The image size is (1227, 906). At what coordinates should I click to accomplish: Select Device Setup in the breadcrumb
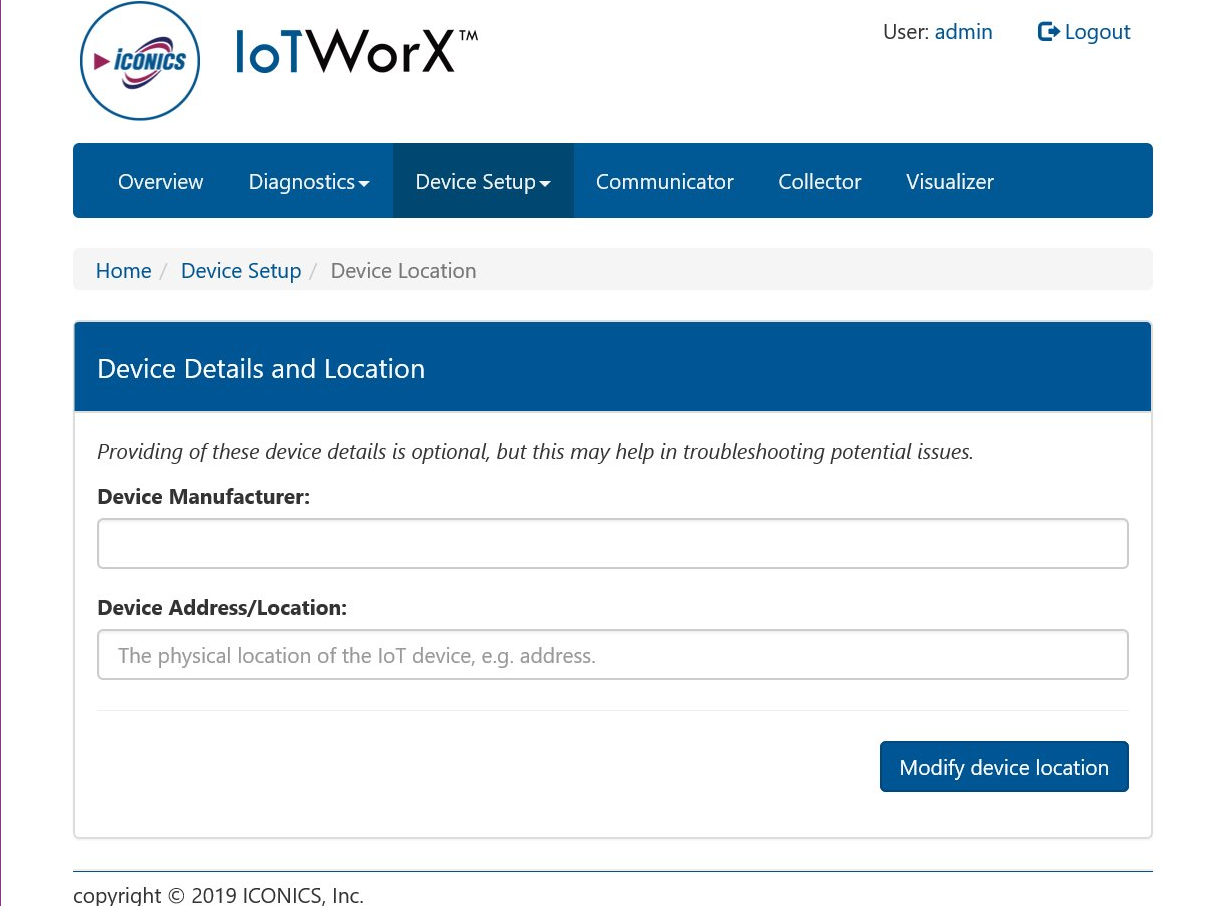pyautogui.click(x=240, y=271)
